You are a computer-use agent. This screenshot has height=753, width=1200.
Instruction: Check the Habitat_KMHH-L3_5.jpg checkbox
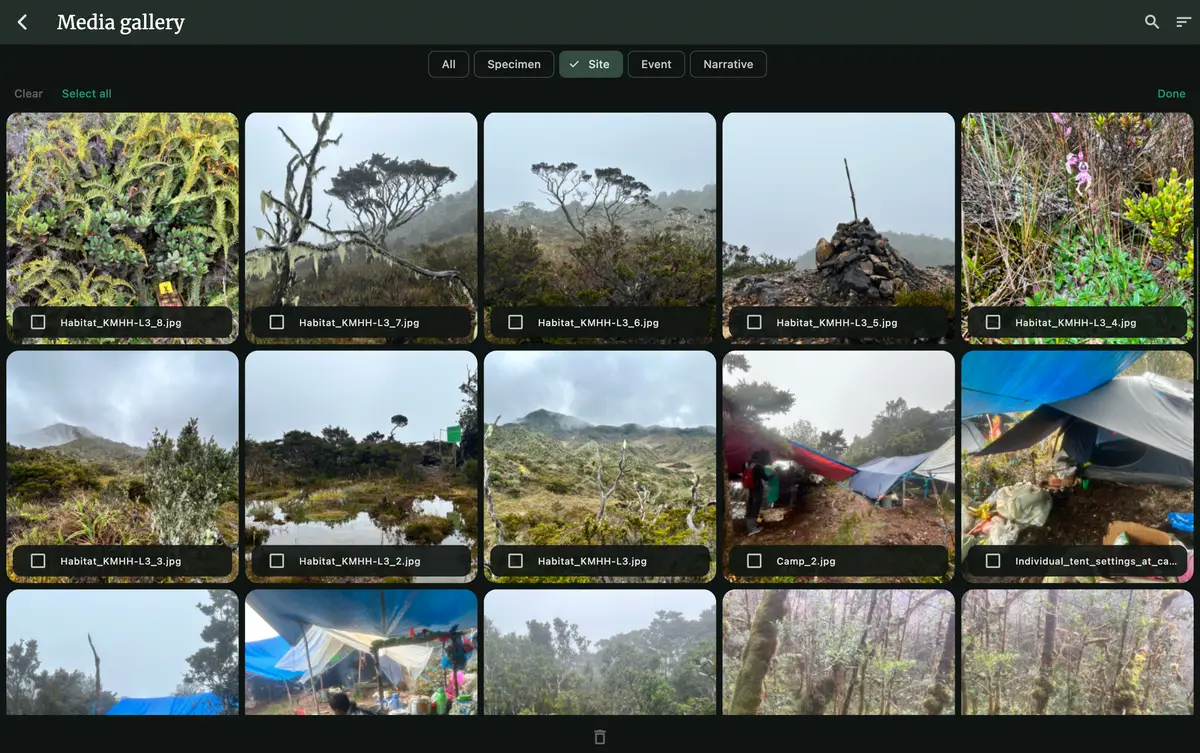click(754, 322)
